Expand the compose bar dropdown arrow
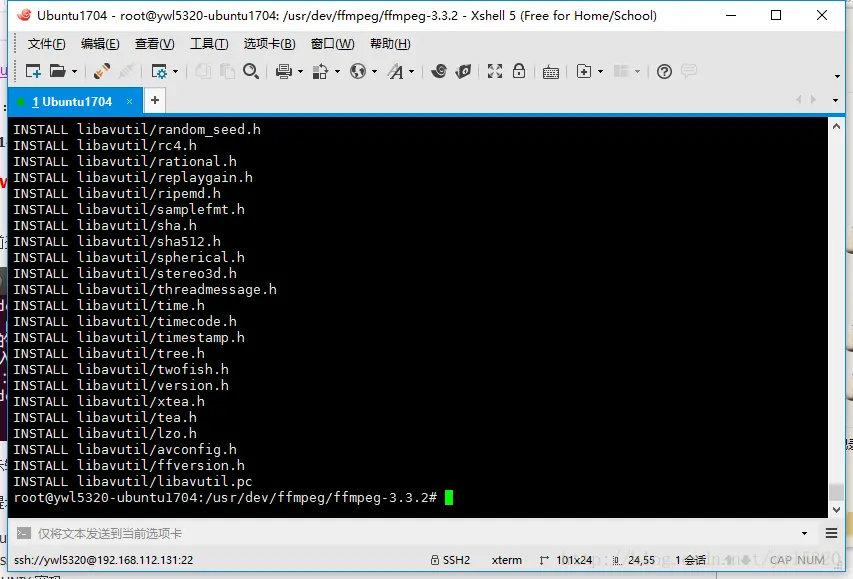 804,533
